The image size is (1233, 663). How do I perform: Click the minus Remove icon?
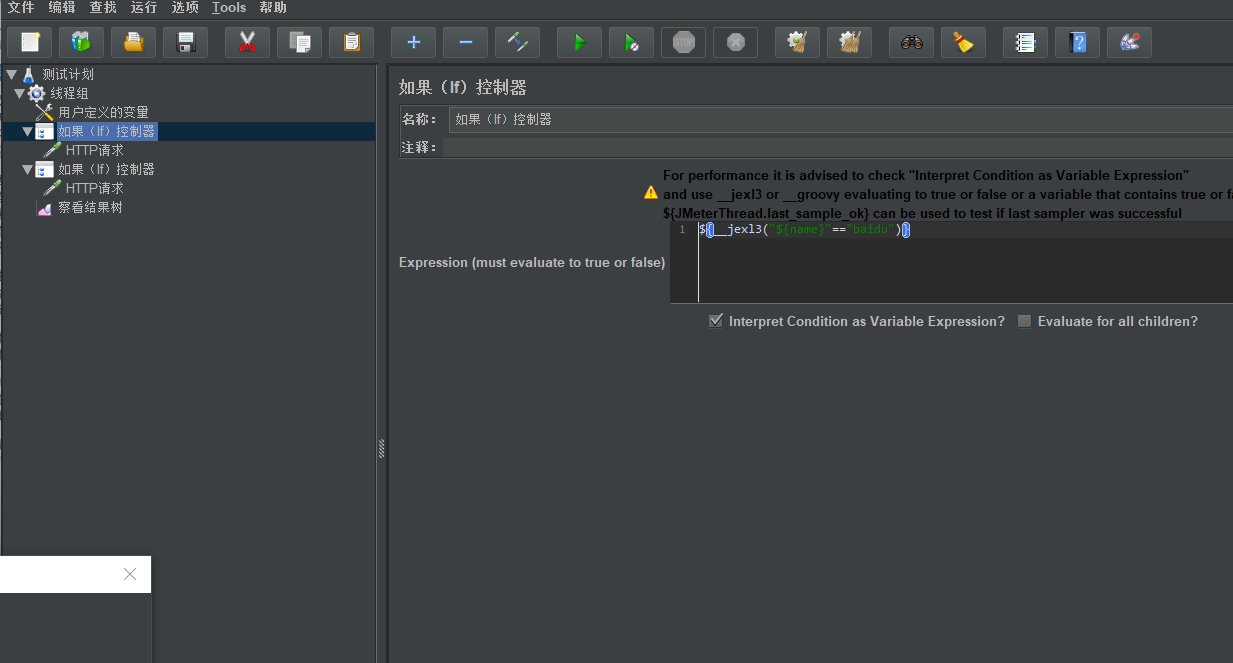click(466, 42)
